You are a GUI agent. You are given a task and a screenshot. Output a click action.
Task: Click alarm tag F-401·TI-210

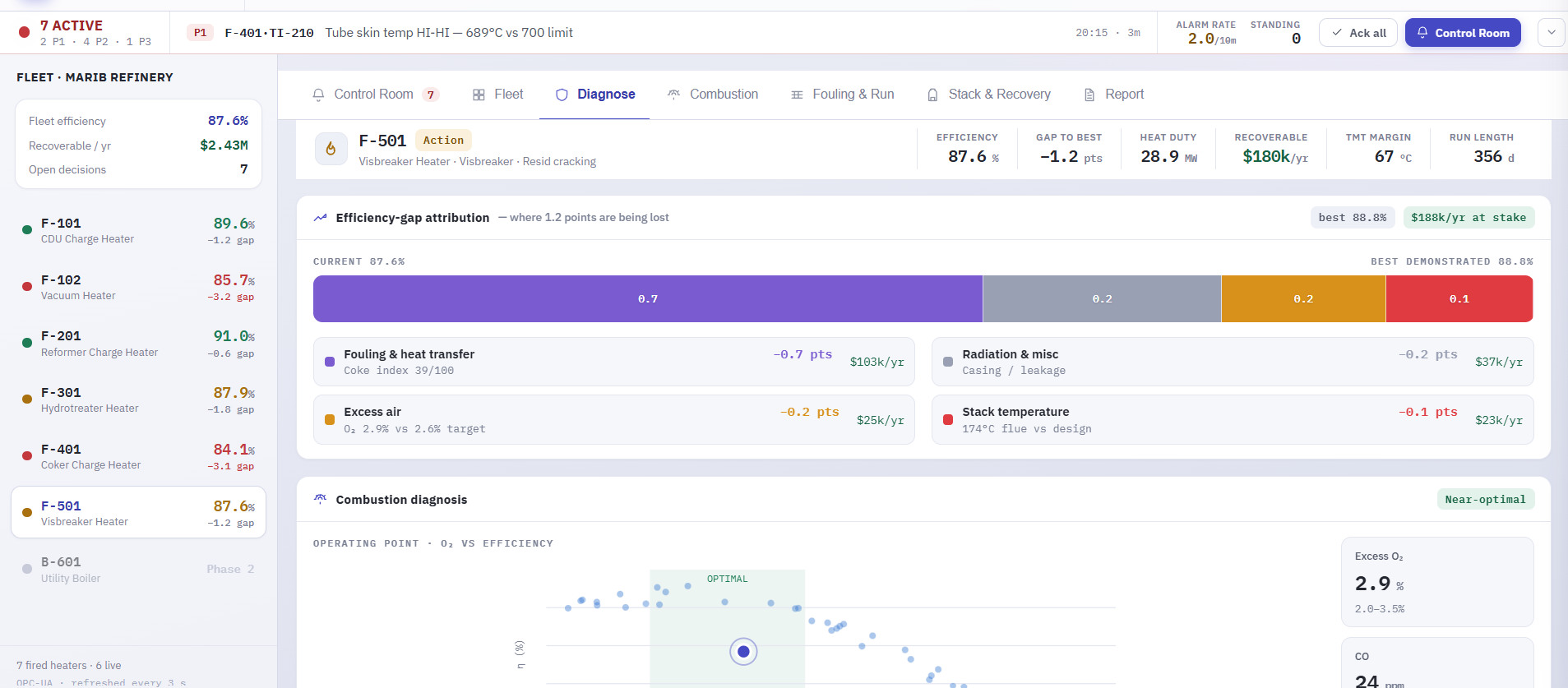(269, 33)
